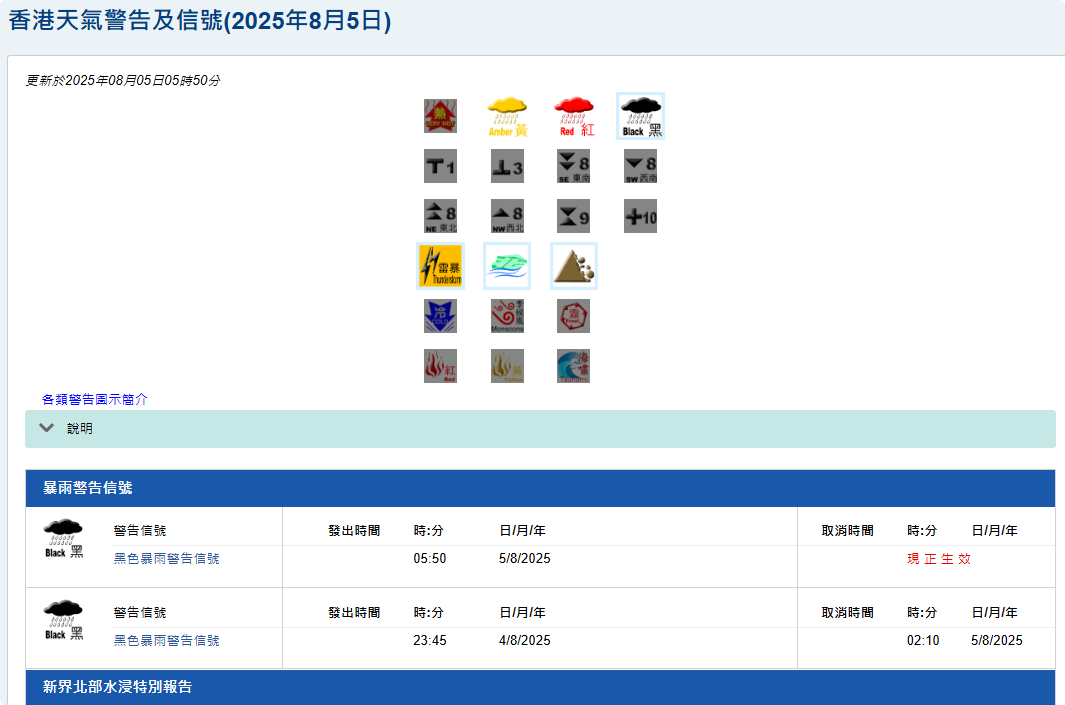The image size is (1065, 705).
Task: Click the Tsunami warning icon
Action: (x=574, y=366)
